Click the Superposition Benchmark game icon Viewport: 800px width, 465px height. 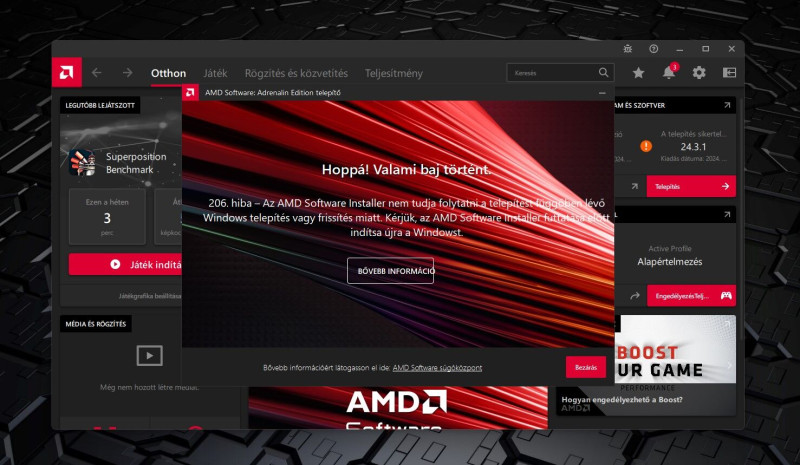tap(82, 163)
